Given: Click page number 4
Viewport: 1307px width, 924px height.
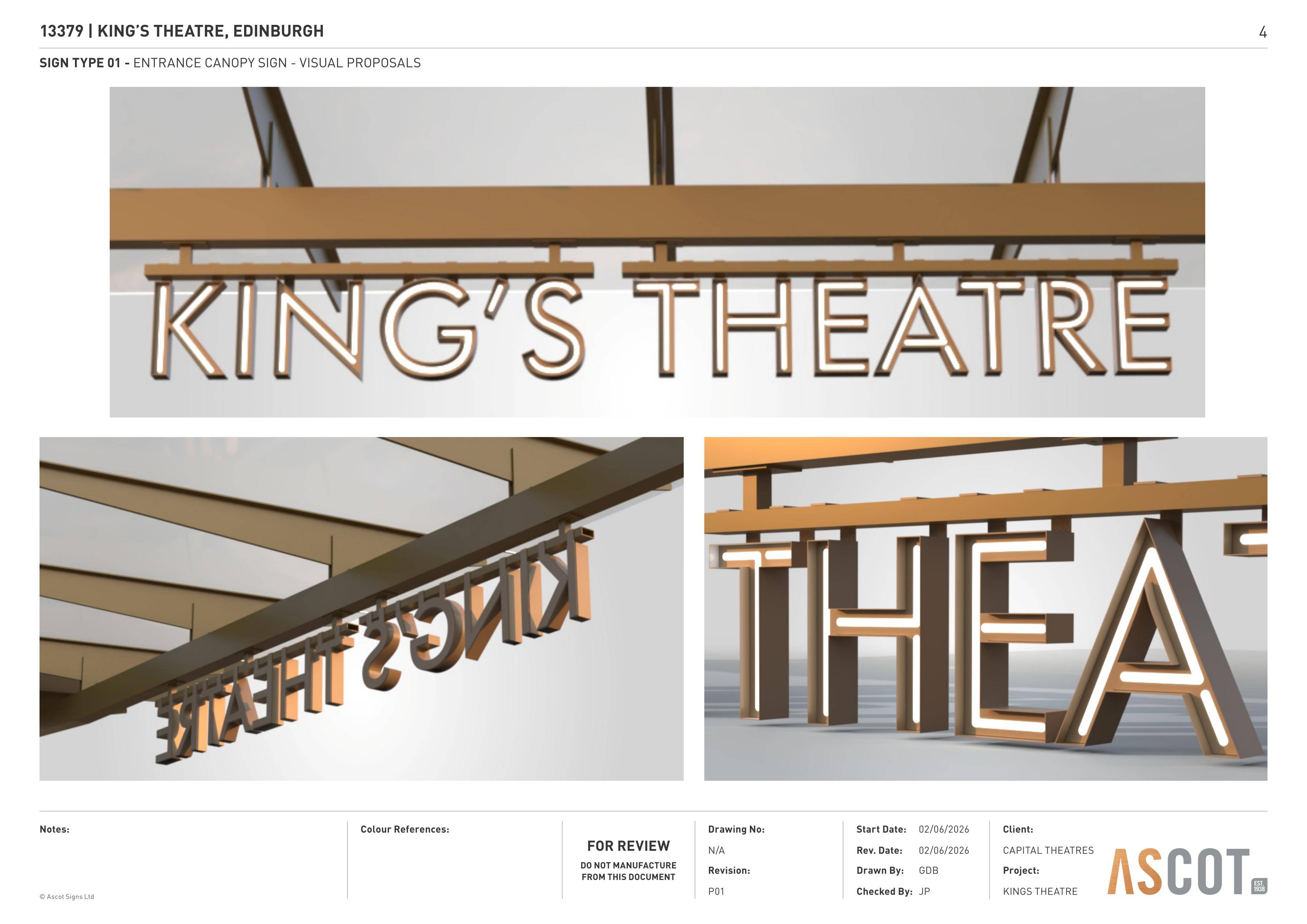Looking at the screenshot, I should click(x=1263, y=32).
